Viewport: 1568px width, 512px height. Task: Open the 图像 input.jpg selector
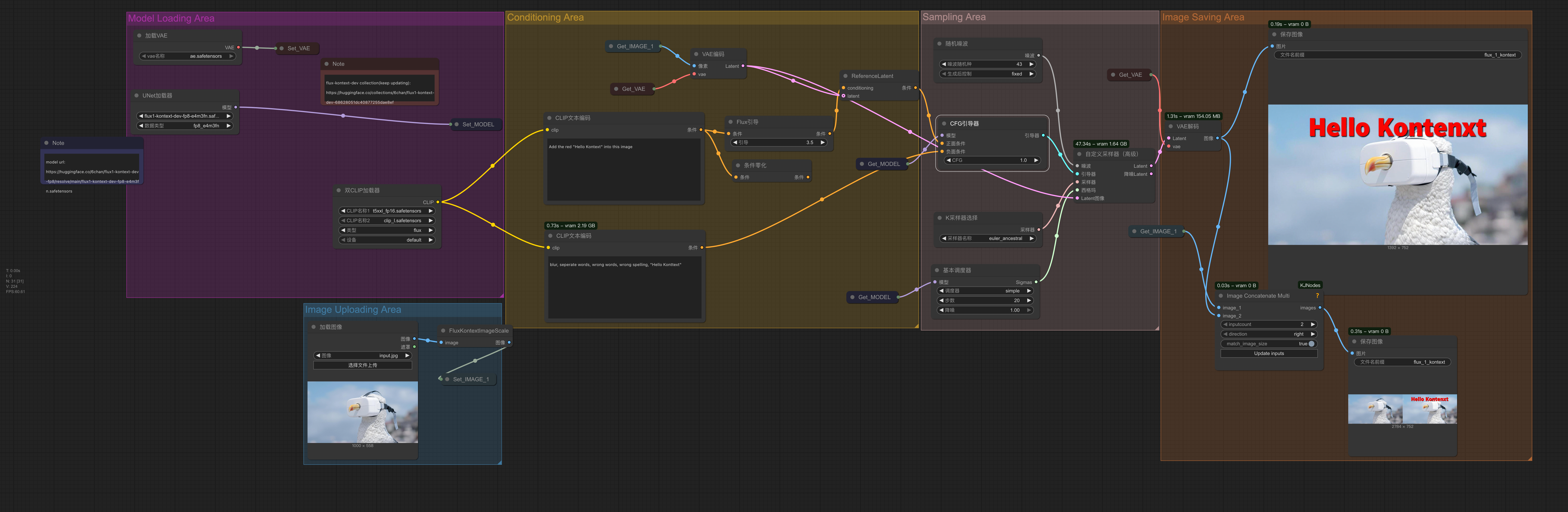point(363,355)
